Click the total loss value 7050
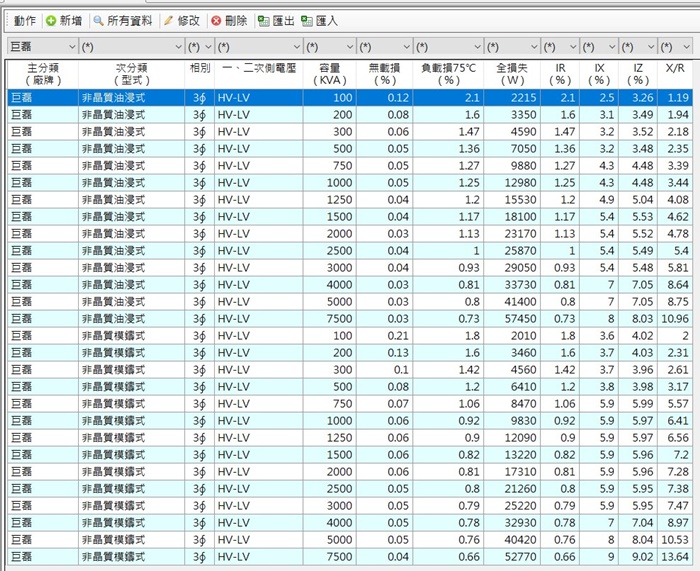Viewport: 700px width, 571px height. click(x=523, y=149)
